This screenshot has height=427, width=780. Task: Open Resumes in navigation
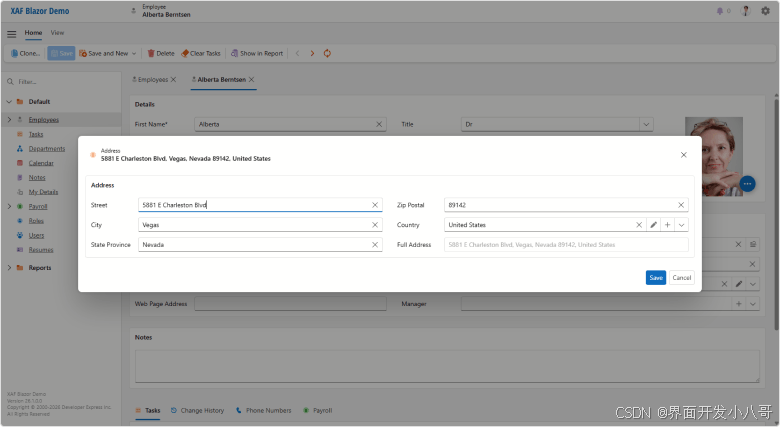pos(41,250)
